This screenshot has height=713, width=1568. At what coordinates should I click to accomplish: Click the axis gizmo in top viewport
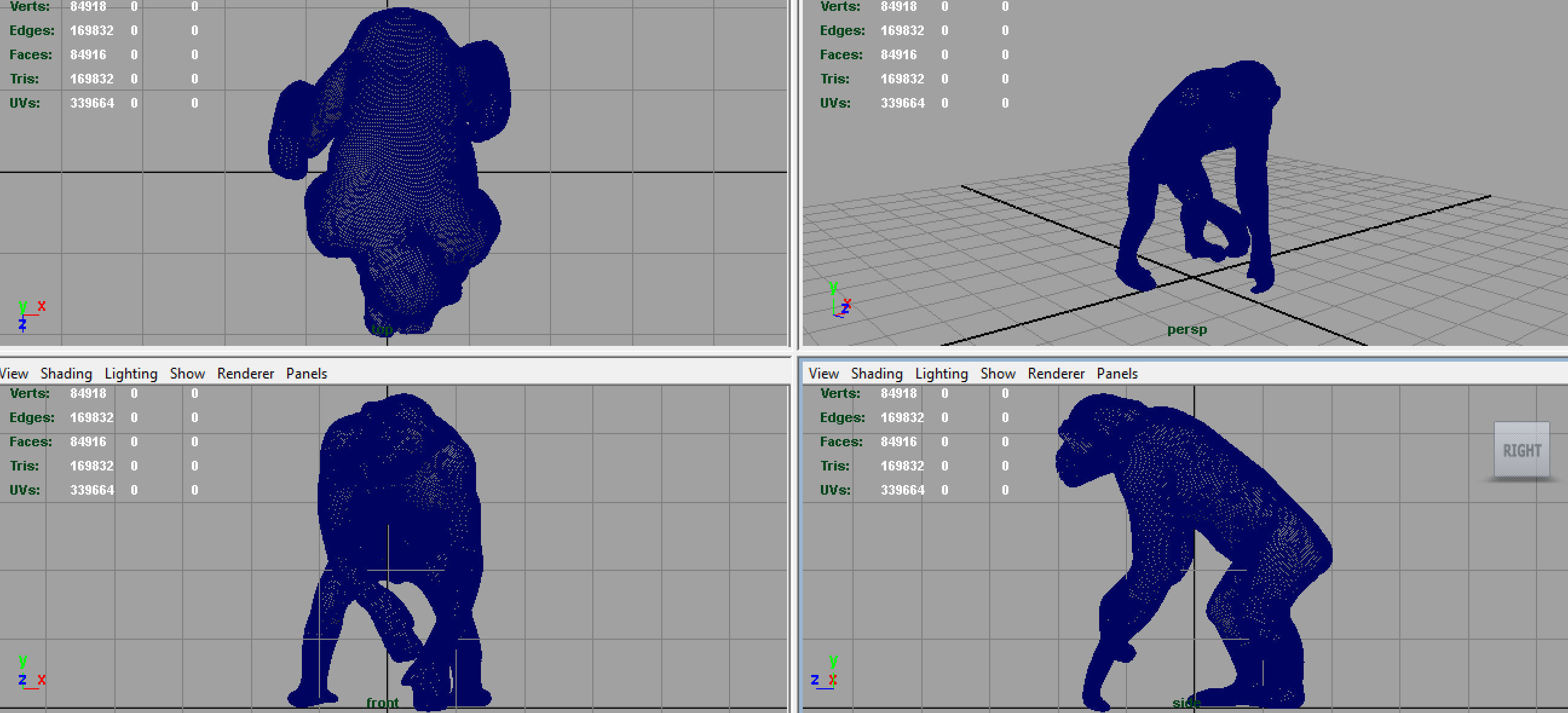click(x=31, y=315)
